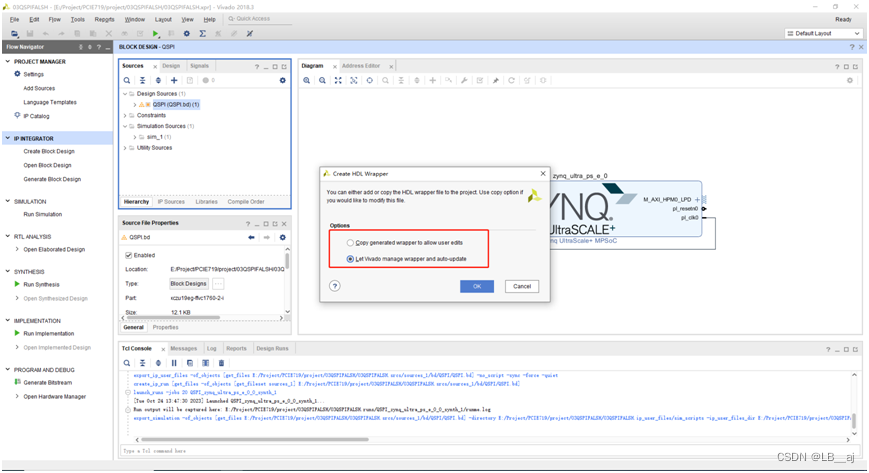Screen dimensions: 869x473
Task: Zoom fit the block diagram
Action: pos(338,80)
